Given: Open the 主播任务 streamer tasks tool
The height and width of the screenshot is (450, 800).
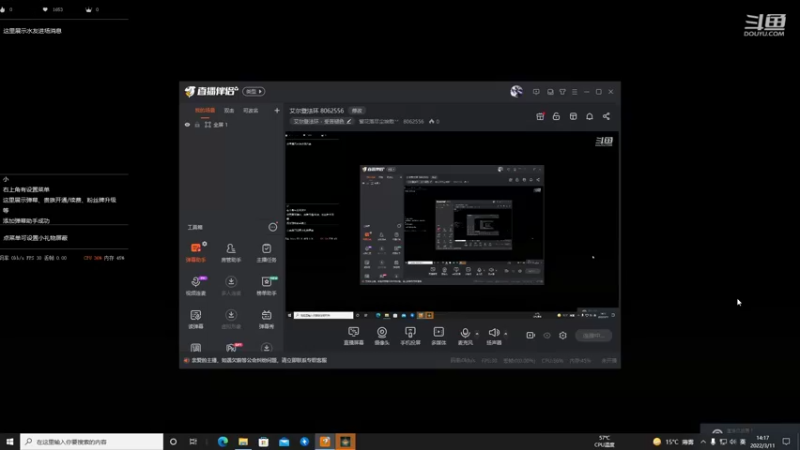Looking at the screenshot, I should tap(266, 253).
